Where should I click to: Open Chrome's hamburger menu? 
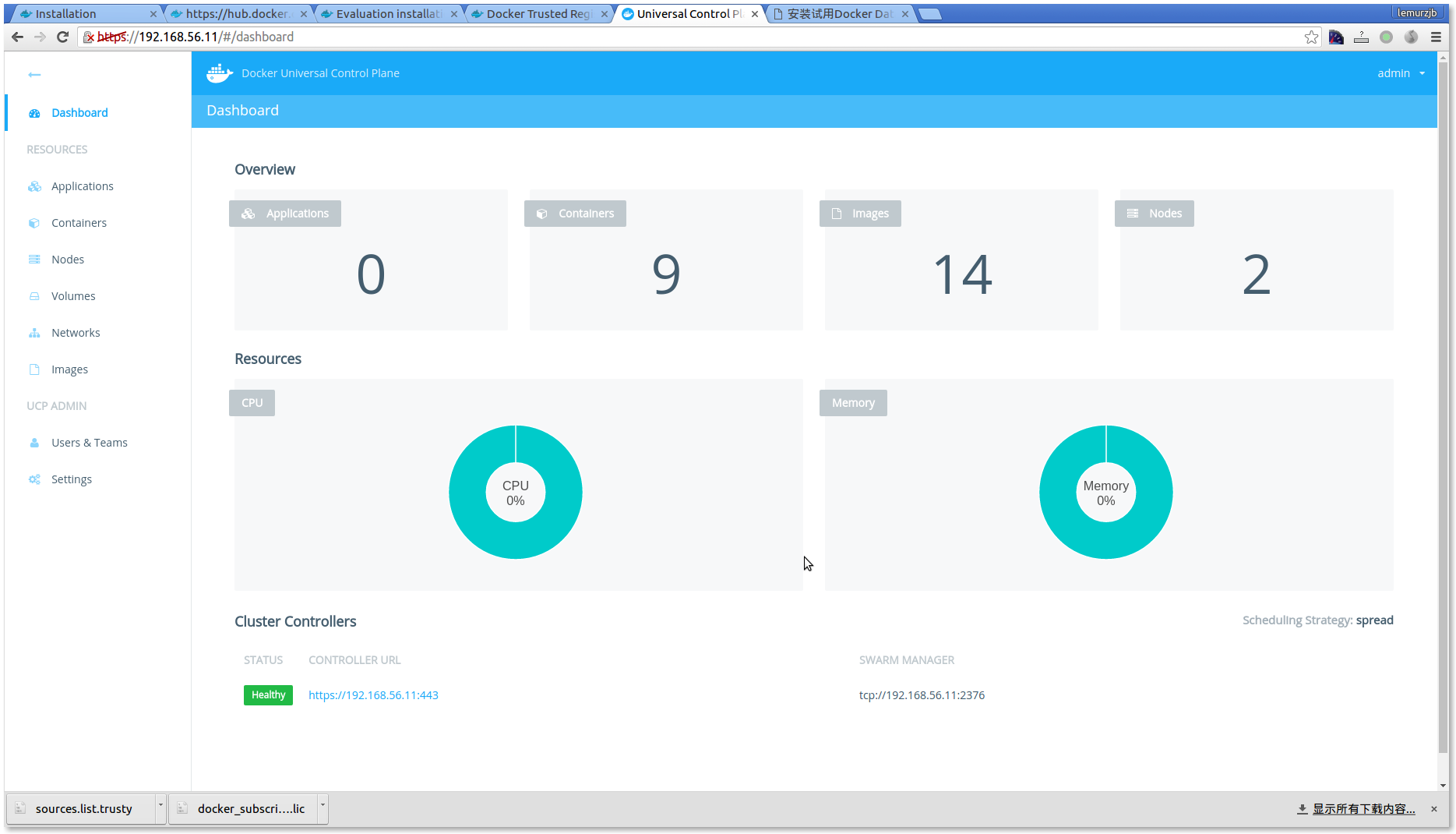coord(1436,37)
